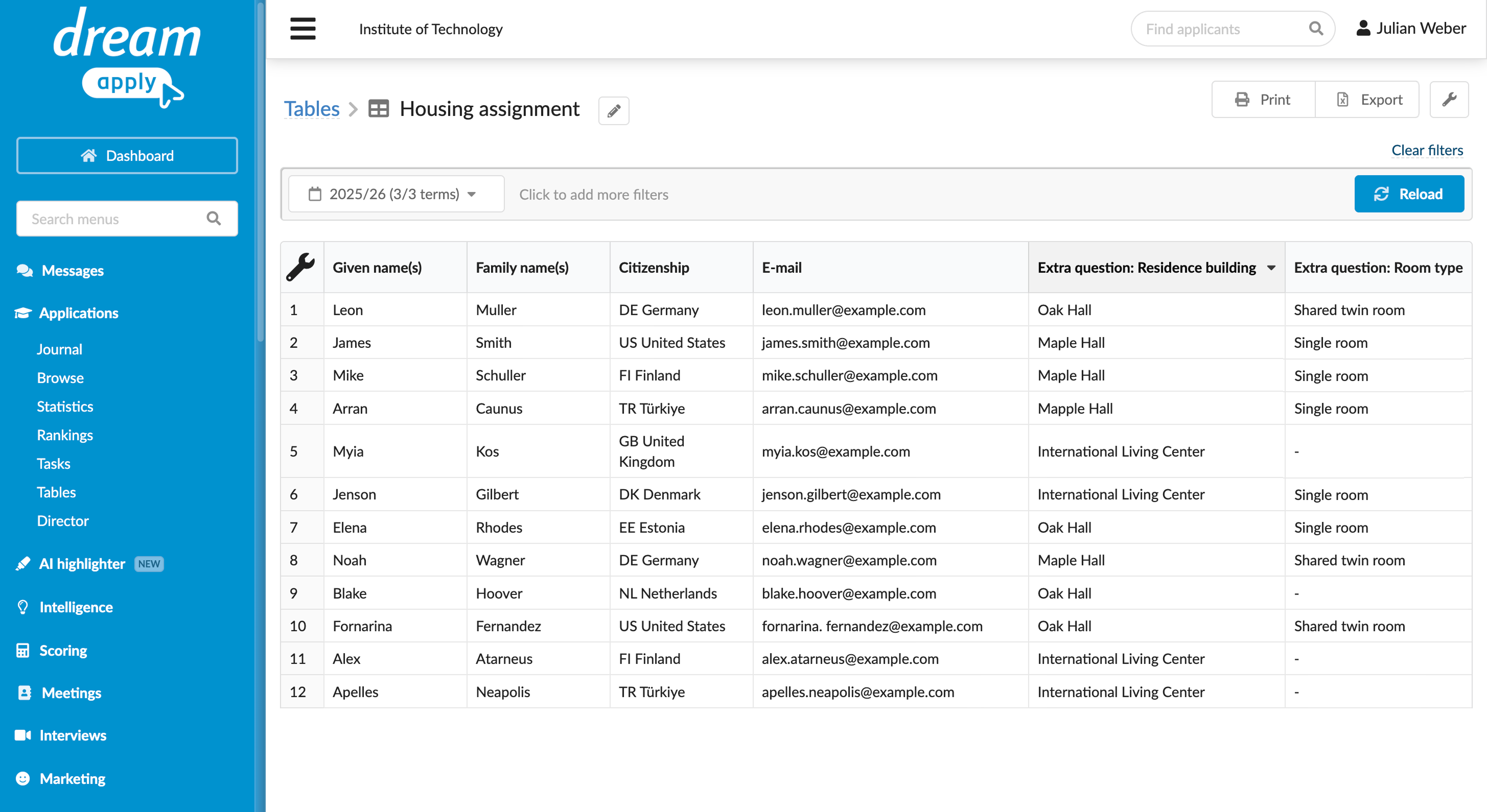Click to add more filters area
The height and width of the screenshot is (812, 1487).
point(593,195)
